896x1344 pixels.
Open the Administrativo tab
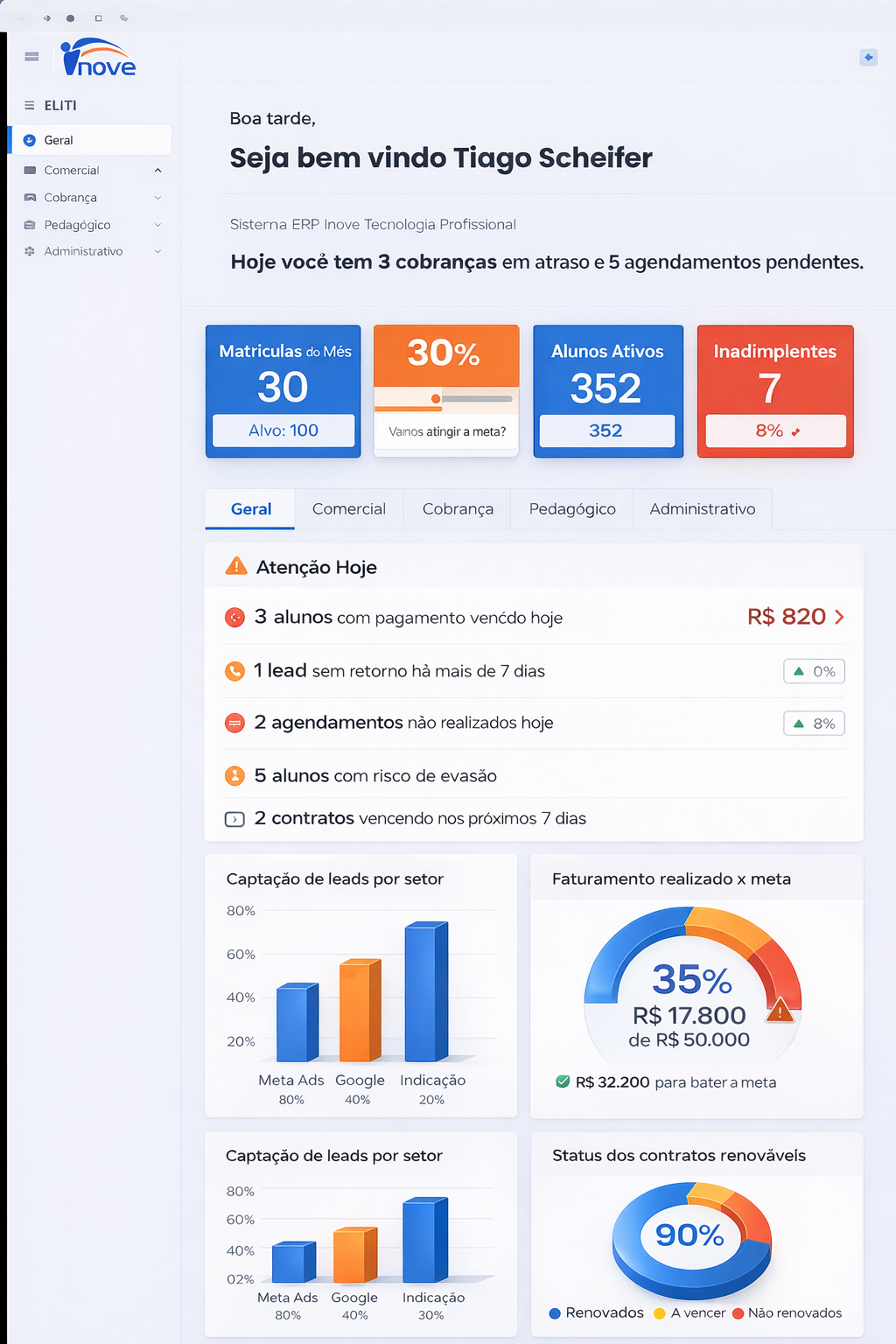[702, 509]
